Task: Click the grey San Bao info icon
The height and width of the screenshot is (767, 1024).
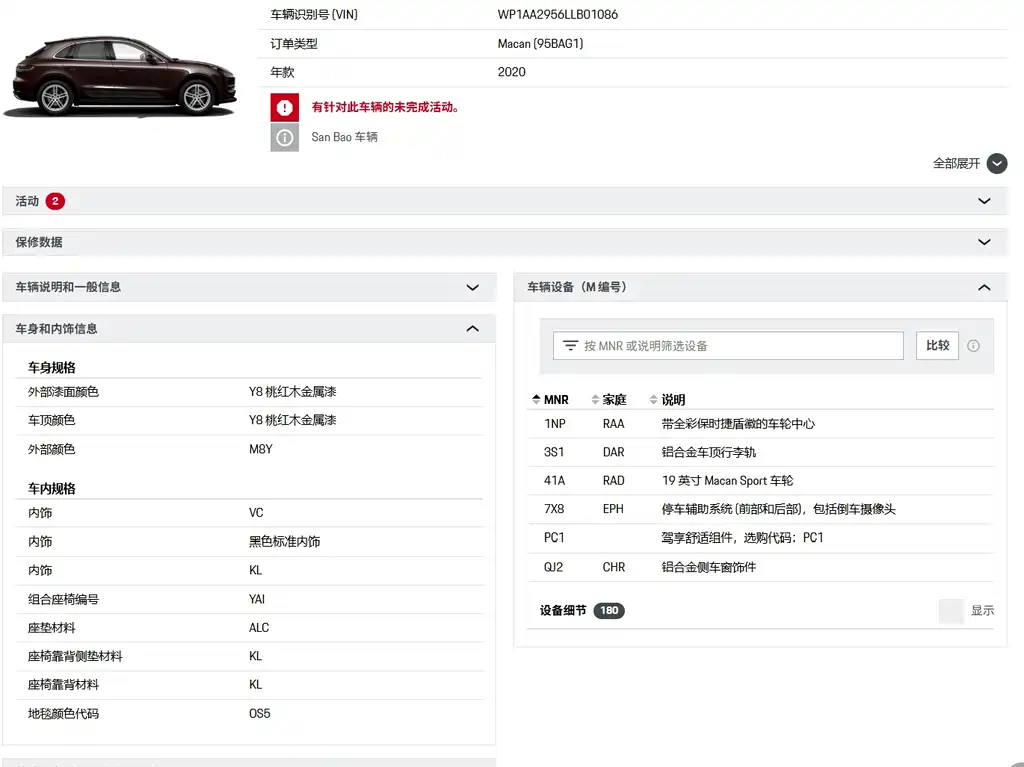Action: pyautogui.click(x=285, y=138)
